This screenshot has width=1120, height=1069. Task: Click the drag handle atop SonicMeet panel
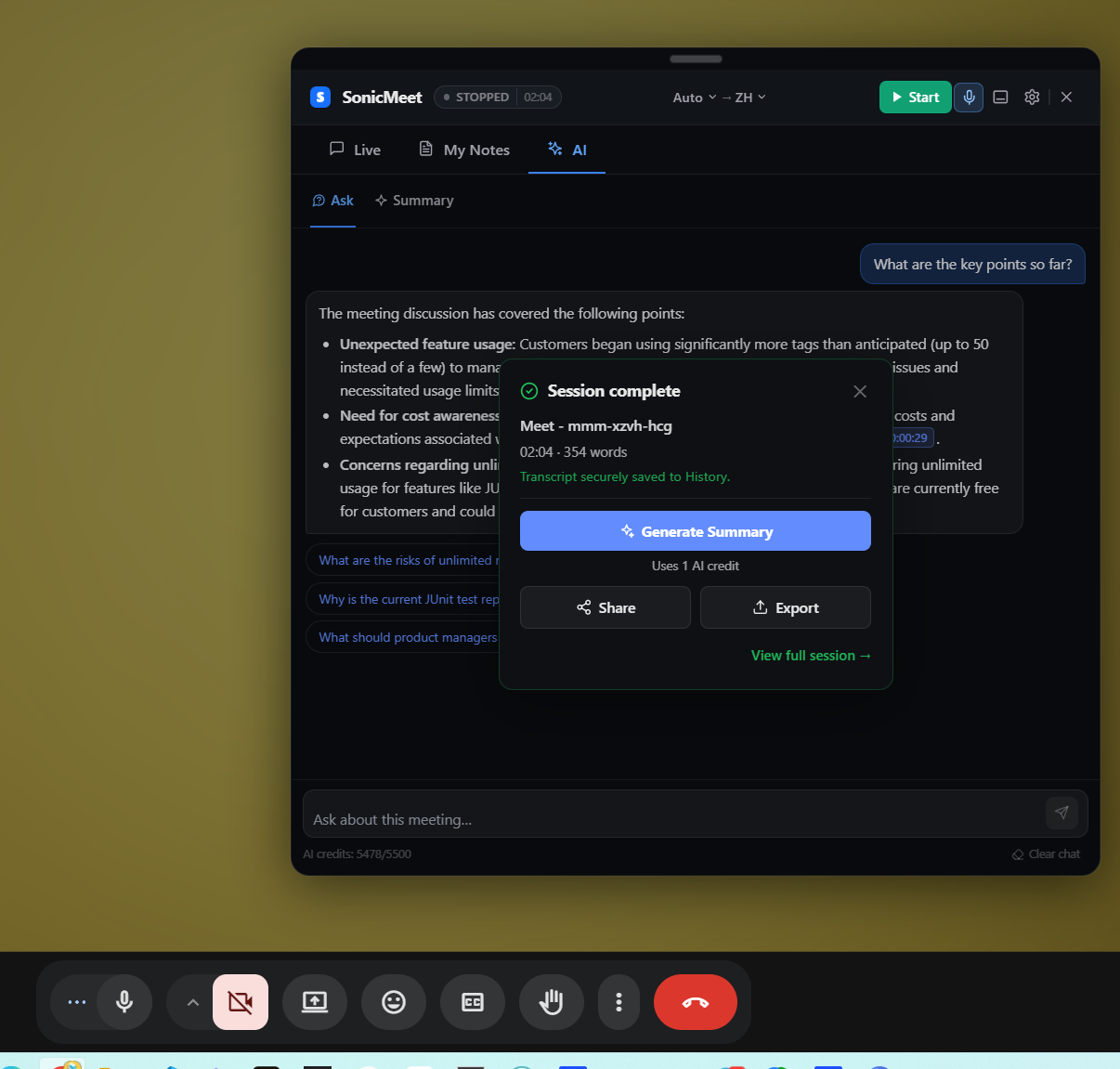[x=696, y=59]
